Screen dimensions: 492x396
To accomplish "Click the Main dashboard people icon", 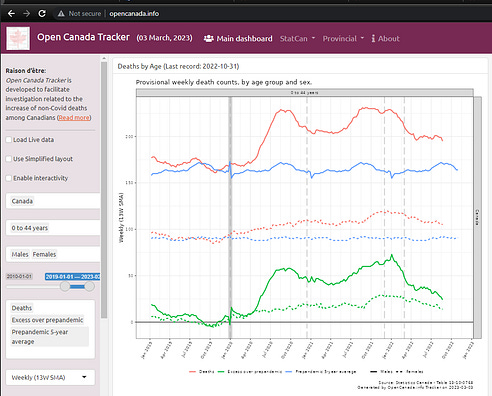I will click(x=209, y=39).
